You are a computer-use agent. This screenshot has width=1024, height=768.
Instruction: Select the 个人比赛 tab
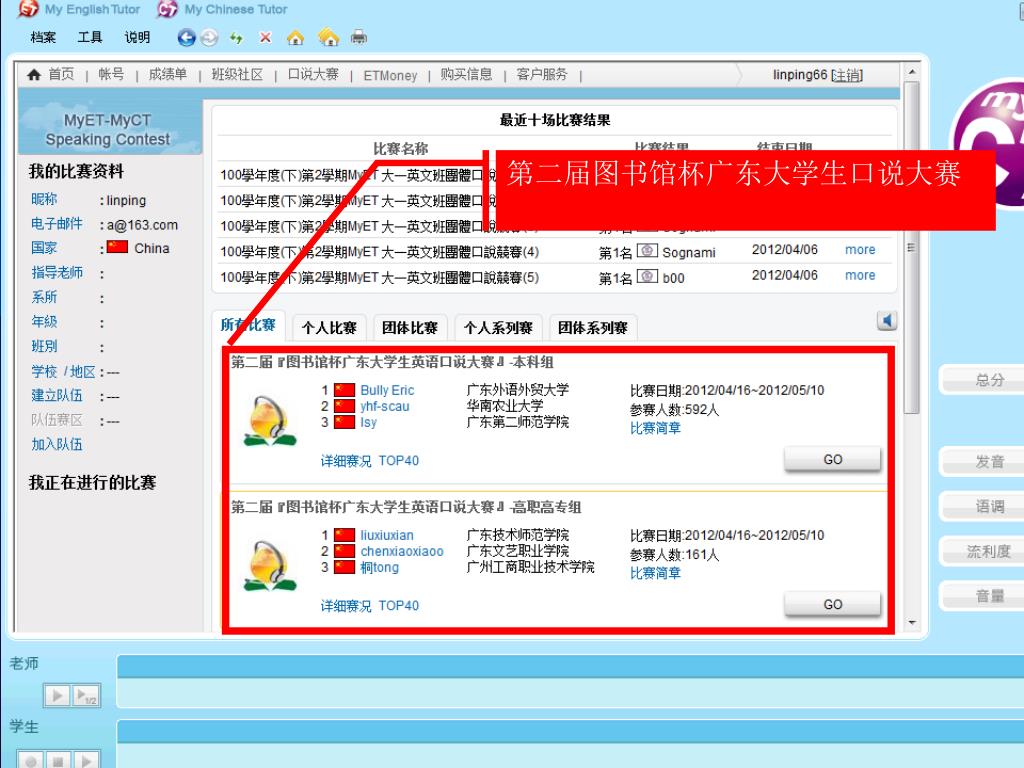(x=329, y=328)
